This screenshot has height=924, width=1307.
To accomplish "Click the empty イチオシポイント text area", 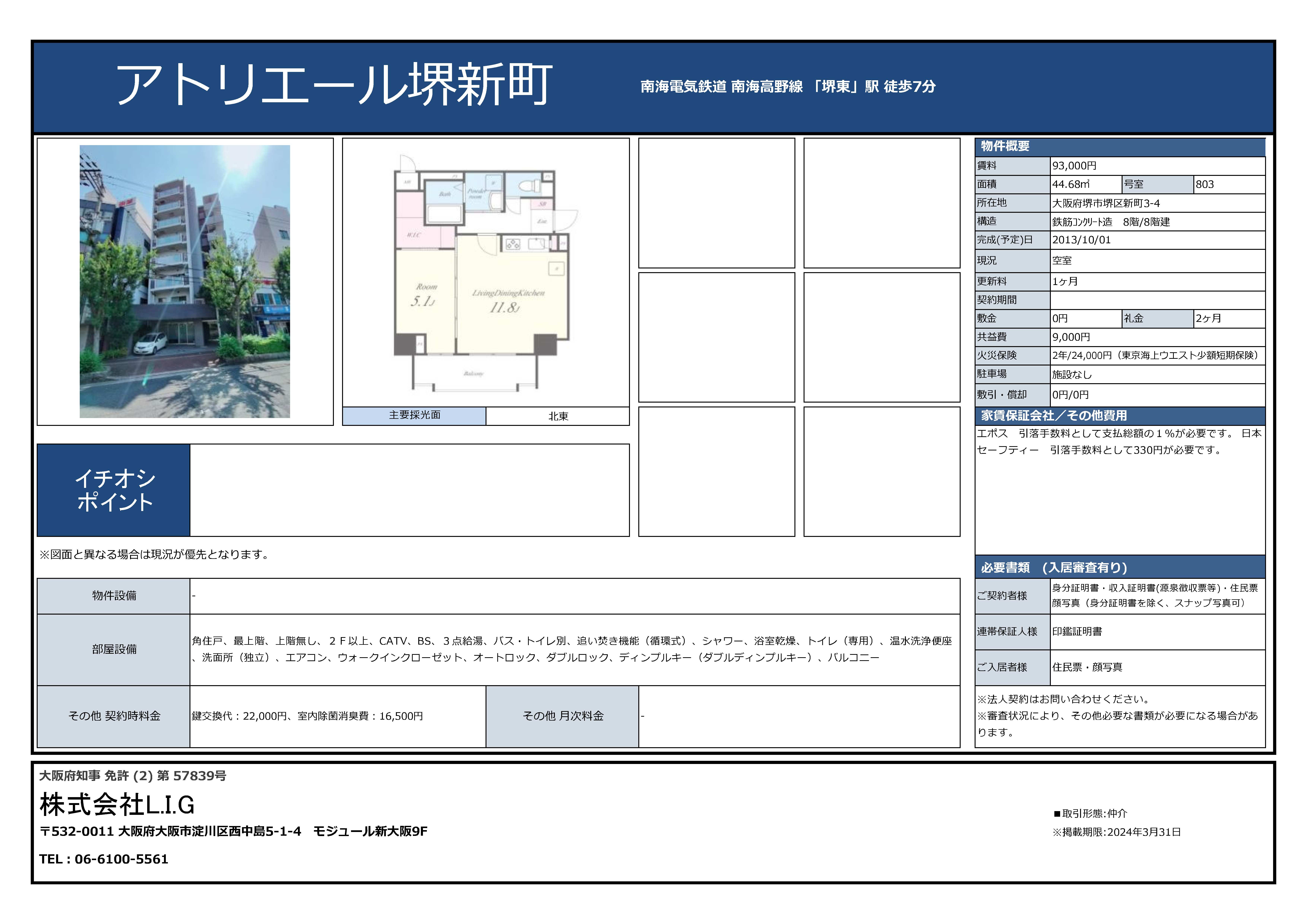I will (x=410, y=490).
